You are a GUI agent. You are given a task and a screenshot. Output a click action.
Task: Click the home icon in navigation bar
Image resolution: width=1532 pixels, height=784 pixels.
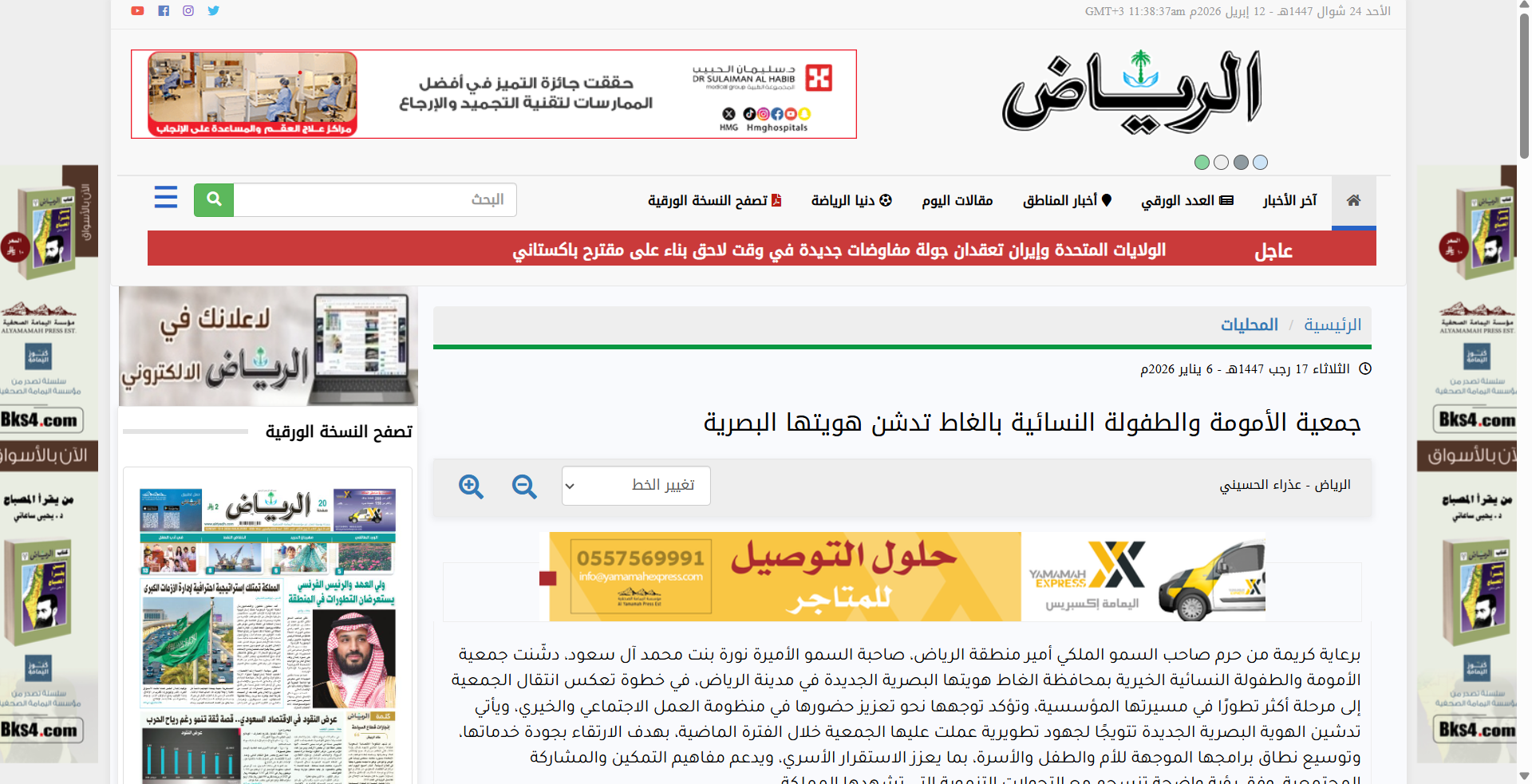click(x=1353, y=201)
